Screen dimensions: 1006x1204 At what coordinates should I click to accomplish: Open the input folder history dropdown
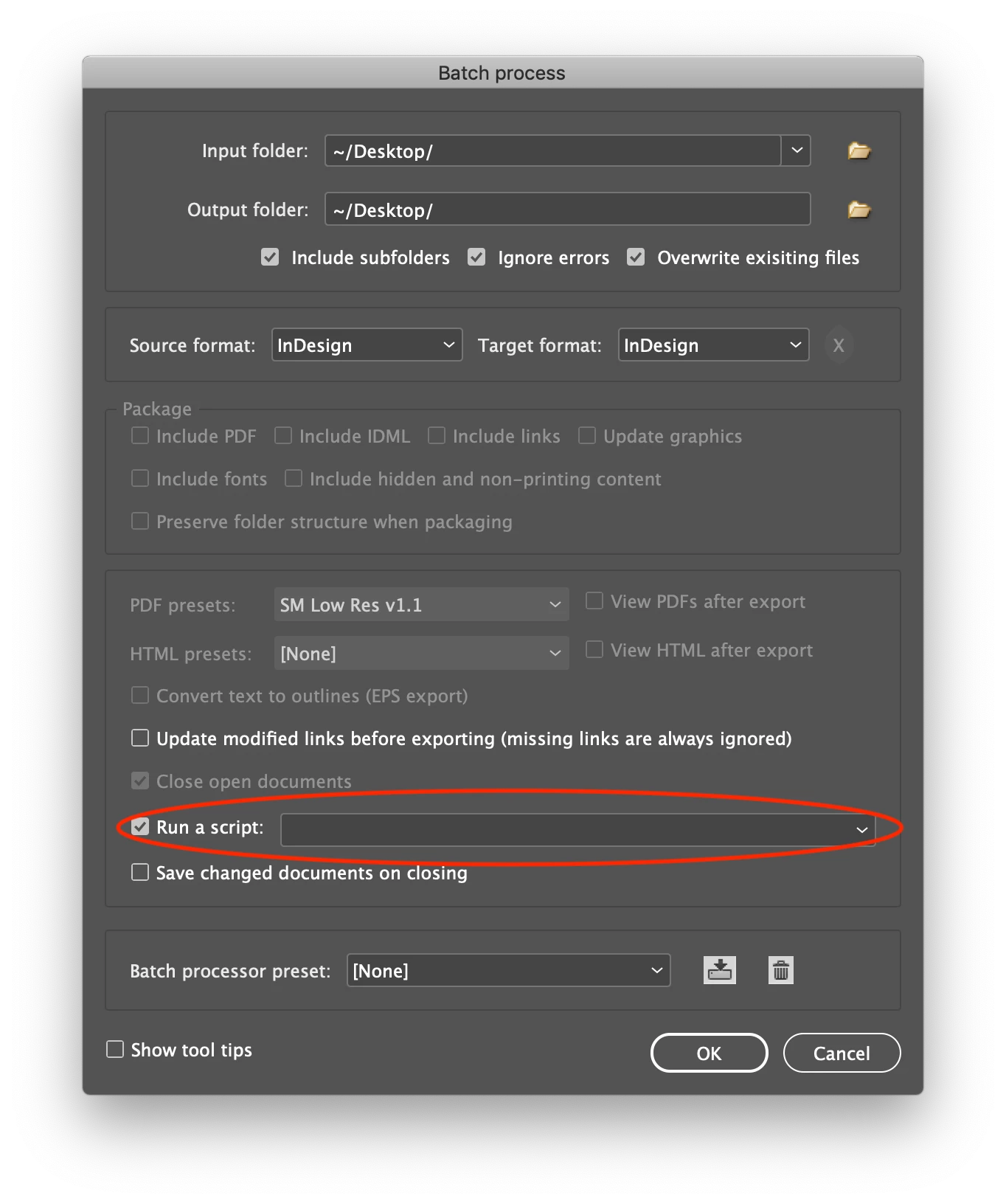point(797,150)
